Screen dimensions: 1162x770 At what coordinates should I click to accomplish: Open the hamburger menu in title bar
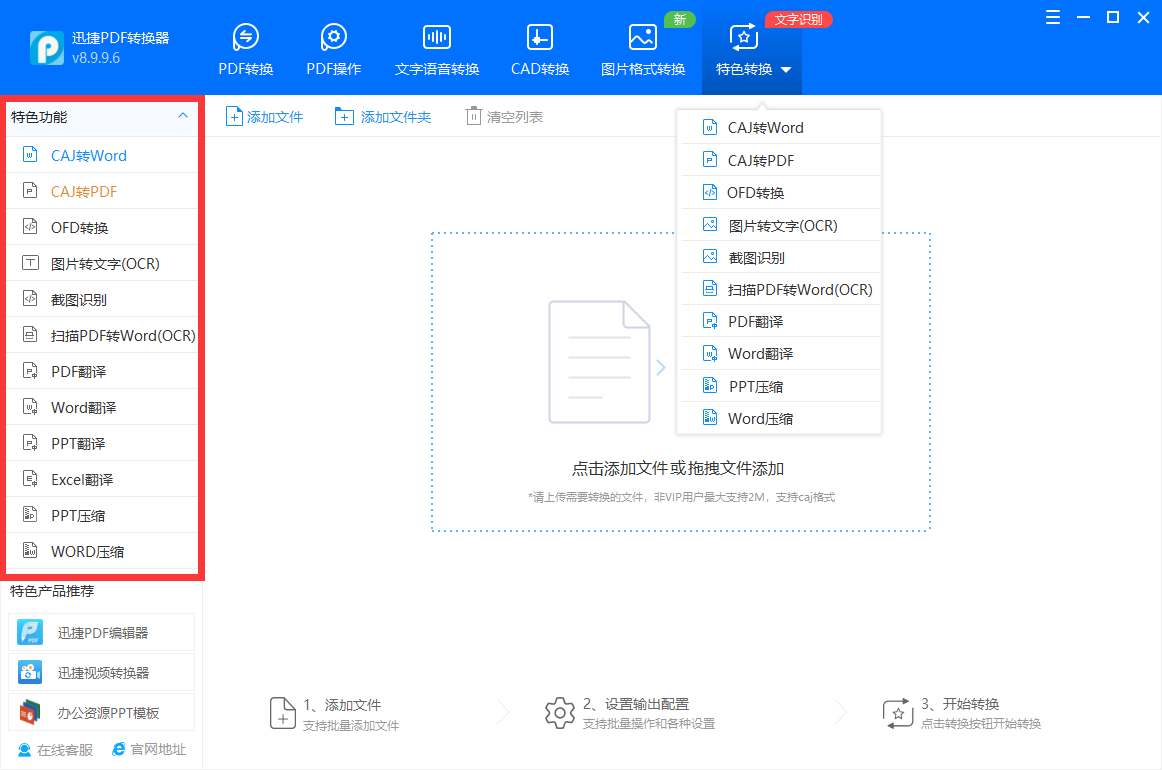coord(1052,17)
